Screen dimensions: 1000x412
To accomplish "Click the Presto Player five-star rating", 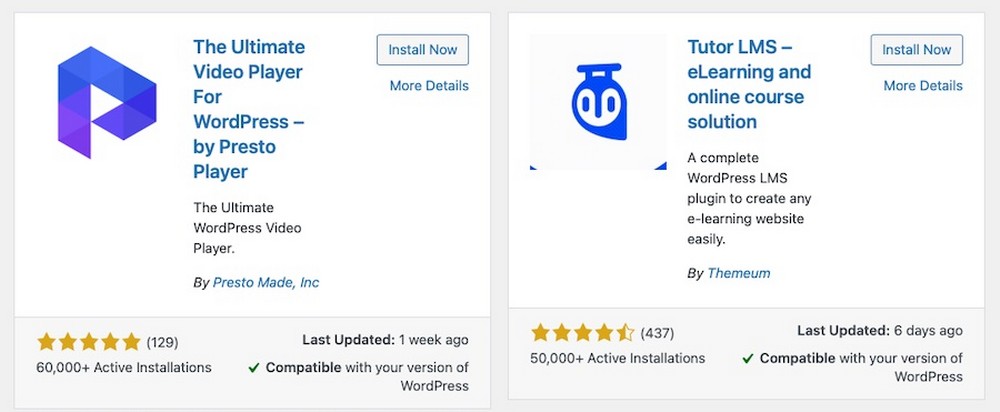I will (89, 342).
